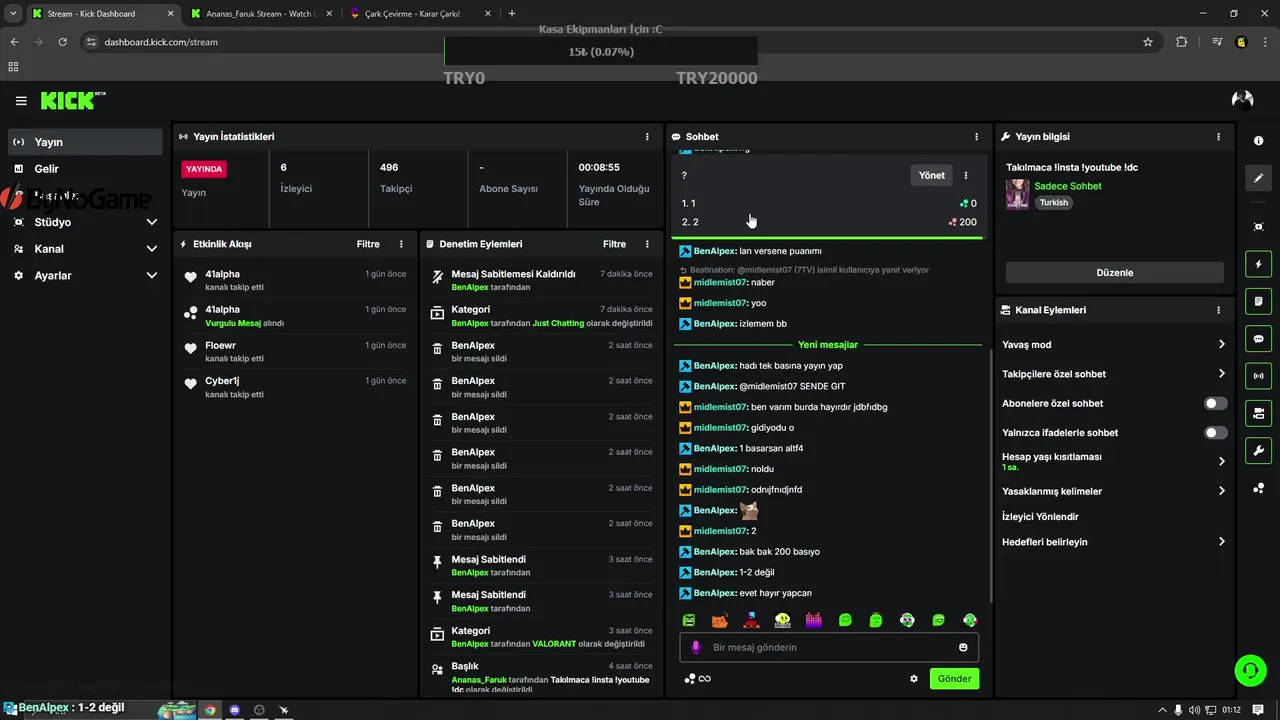Image resolution: width=1280 pixels, height=720 pixels.
Task: Open Hesap yaşı kısıtlaması options
Action: click(x=1221, y=462)
